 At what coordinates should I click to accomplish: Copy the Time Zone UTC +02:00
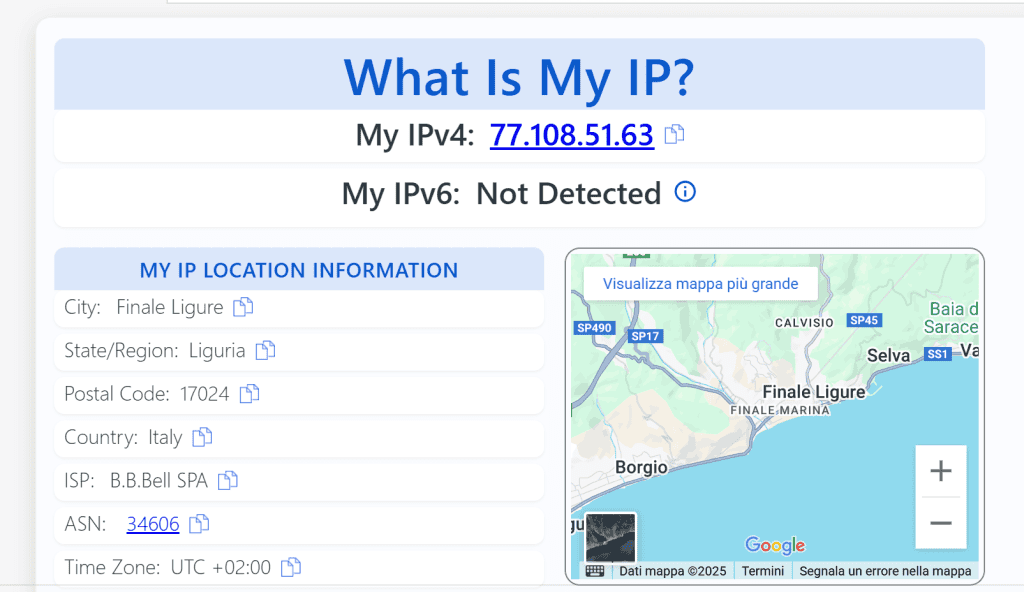point(290,567)
